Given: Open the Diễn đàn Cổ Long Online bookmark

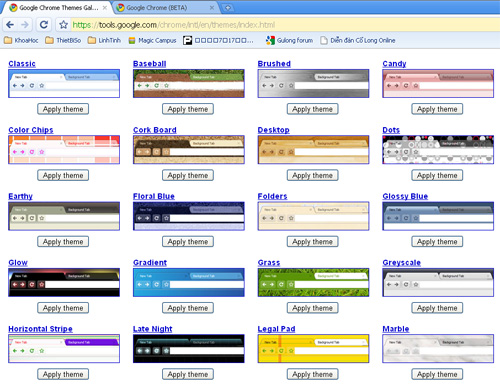Looking at the screenshot, I should coord(358,40).
